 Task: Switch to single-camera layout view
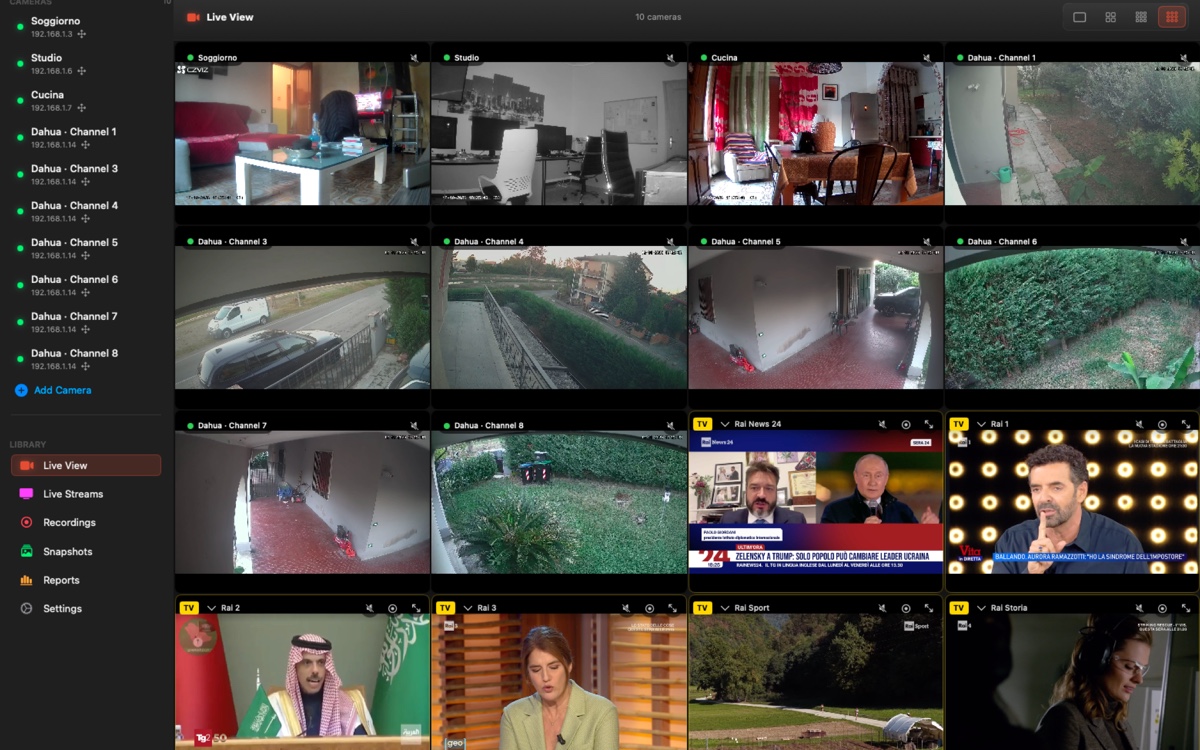point(1079,17)
